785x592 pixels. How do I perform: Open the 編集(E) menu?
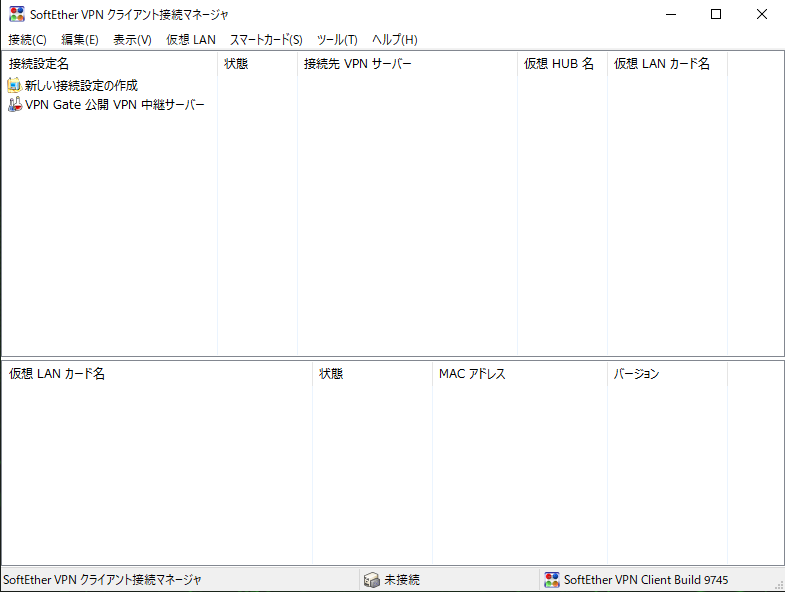pos(80,40)
